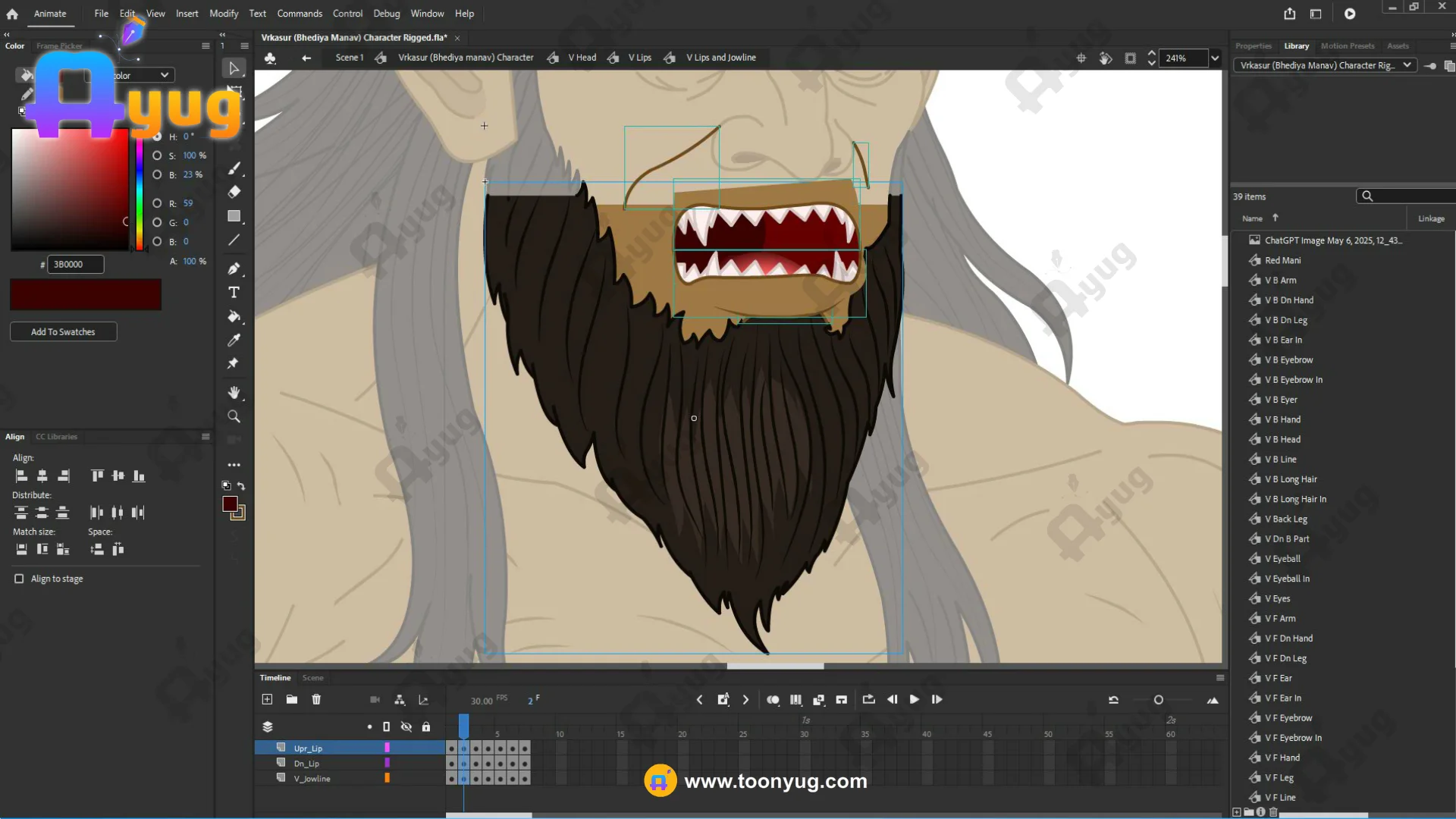This screenshot has width=1456, height=819.
Task: Click the dark red color preview swatch
Action: (86, 294)
